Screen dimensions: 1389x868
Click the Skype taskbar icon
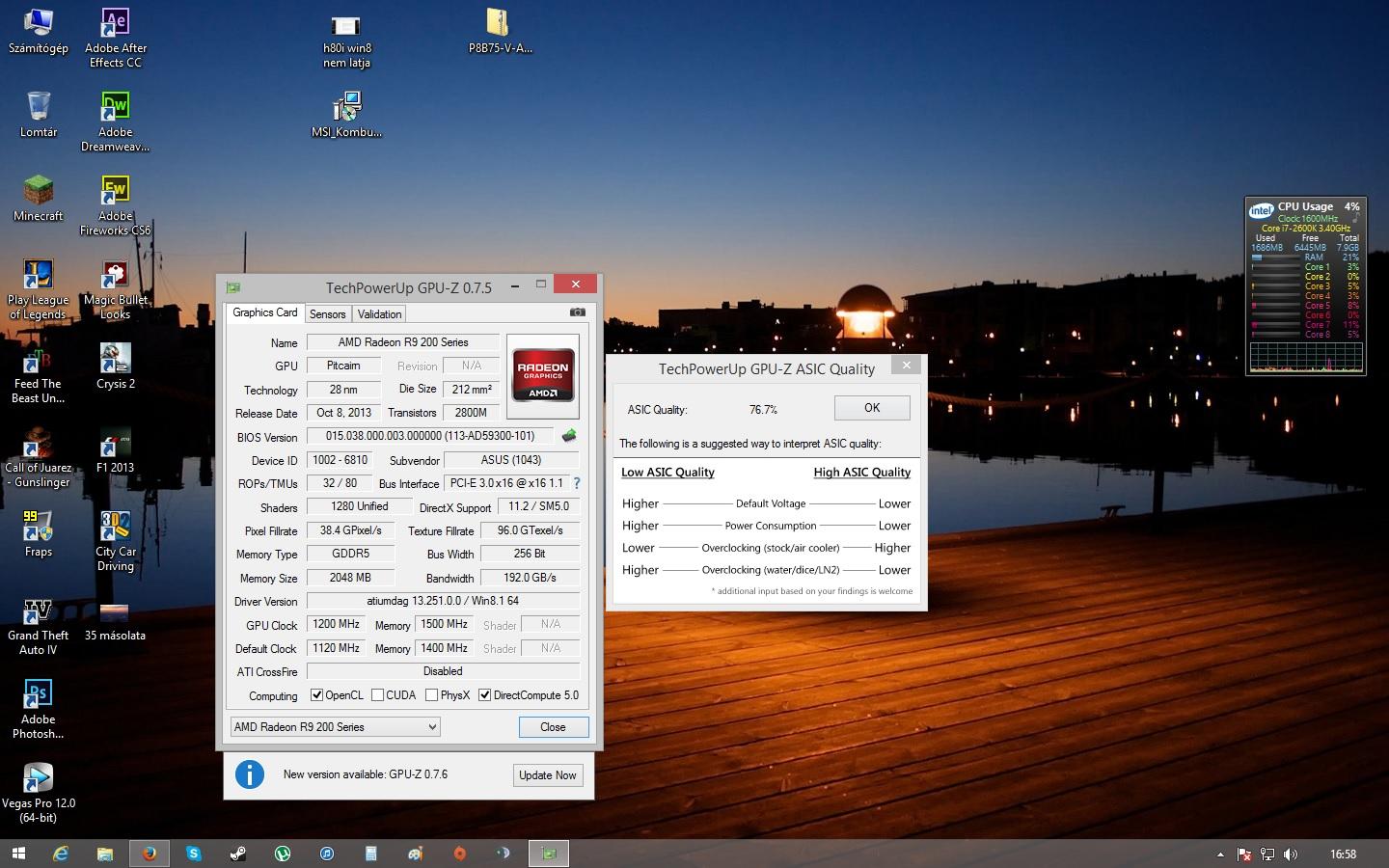[x=193, y=854]
